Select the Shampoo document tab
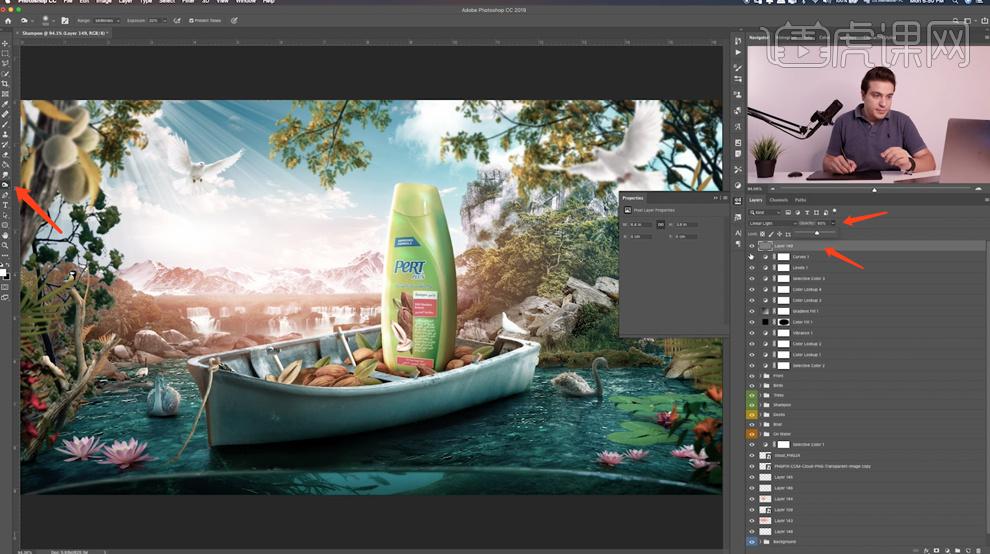990x554 pixels. pyautogui.click(x=64, y=33)
